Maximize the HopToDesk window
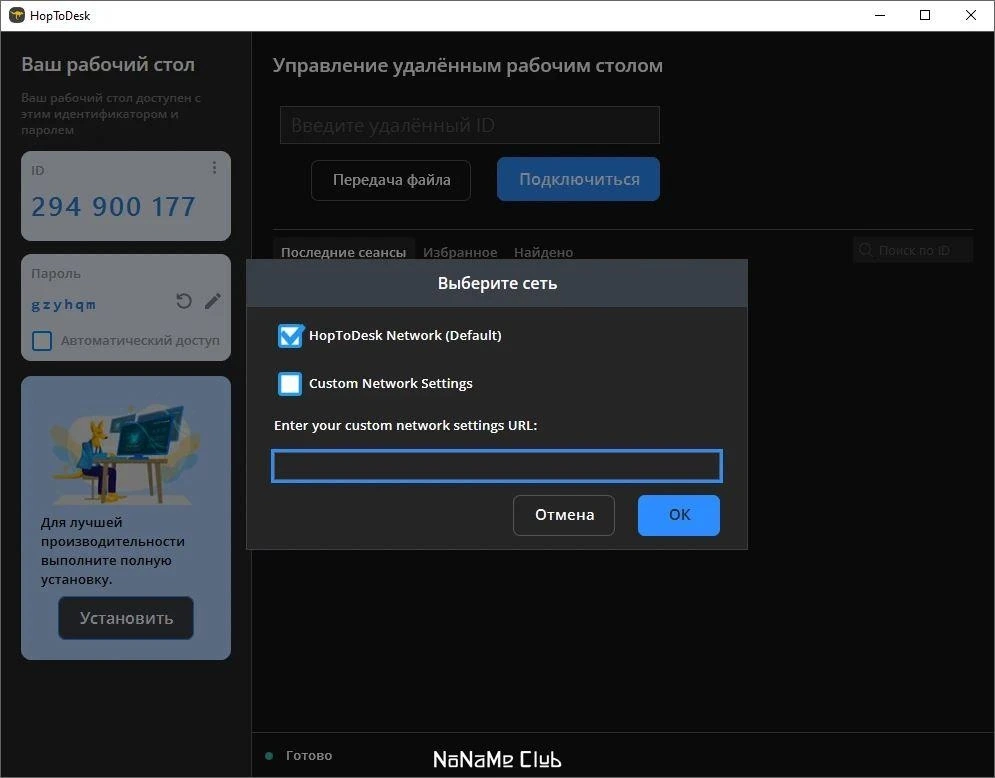 click(925, 15)
